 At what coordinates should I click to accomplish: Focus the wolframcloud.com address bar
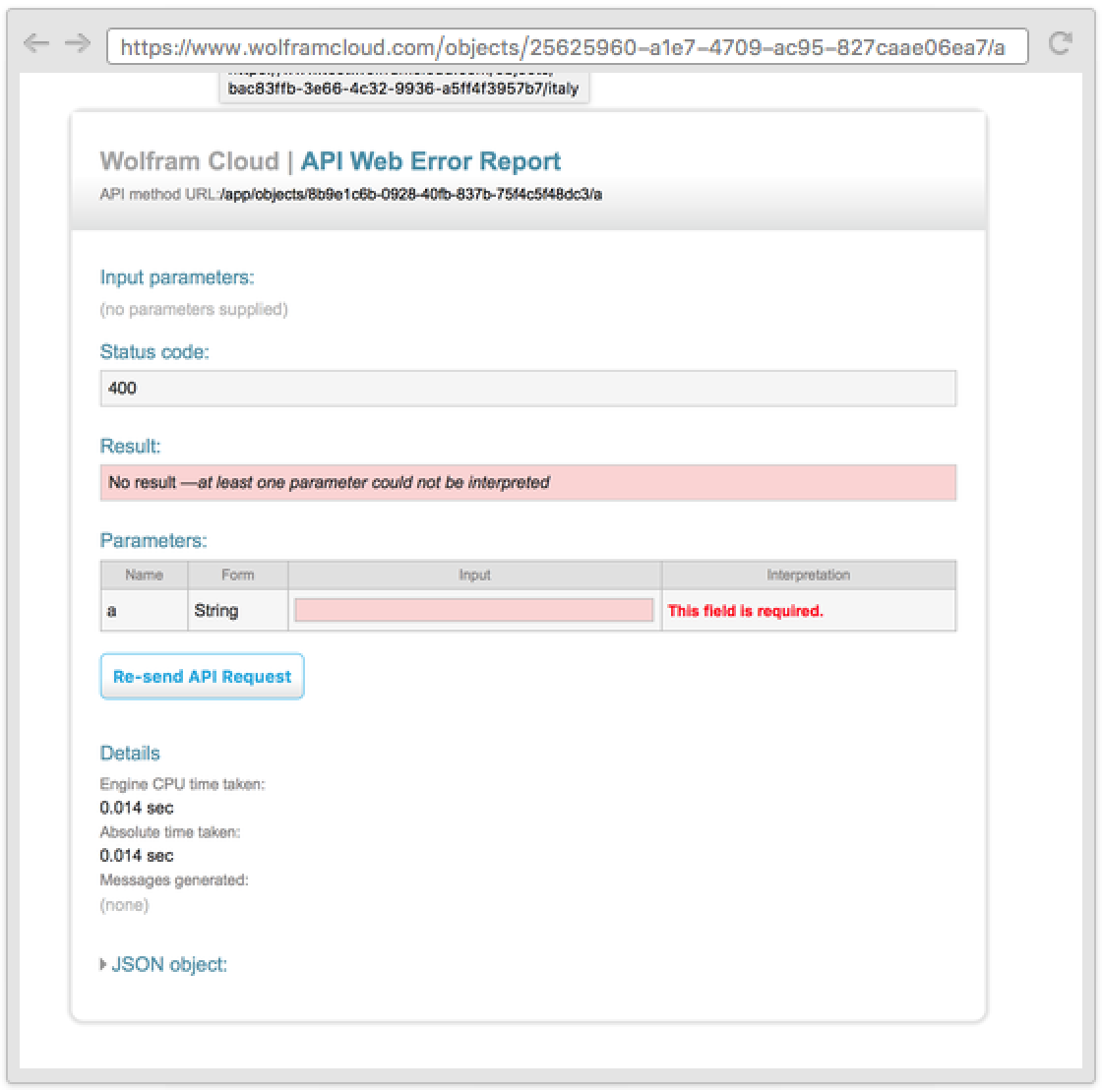pos(566,46)
